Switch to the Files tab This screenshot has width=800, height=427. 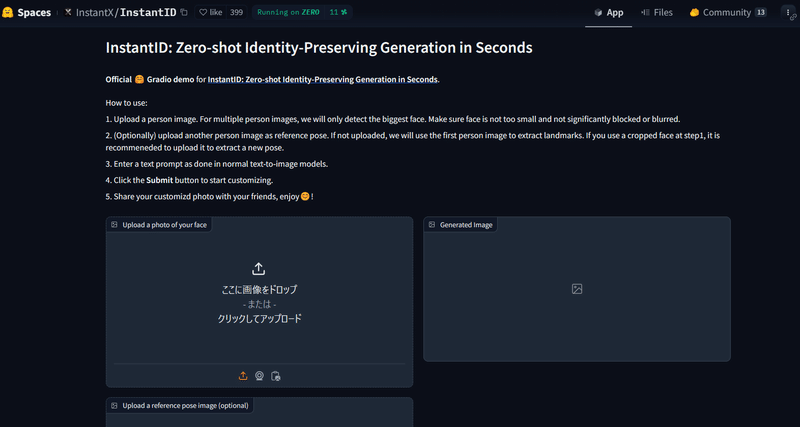(656, 13)
